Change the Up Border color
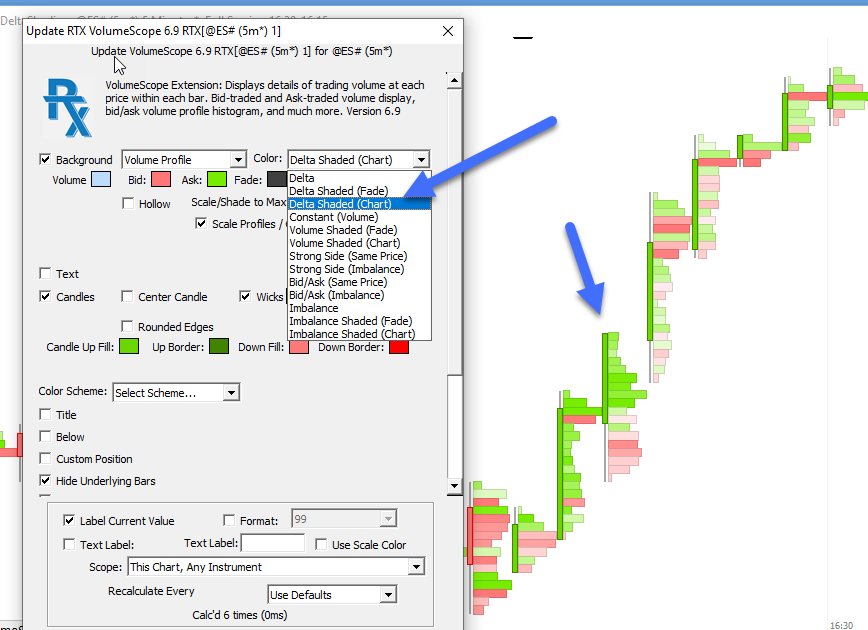This screenshot has height=630, width=868. click(x=219, y=347)
